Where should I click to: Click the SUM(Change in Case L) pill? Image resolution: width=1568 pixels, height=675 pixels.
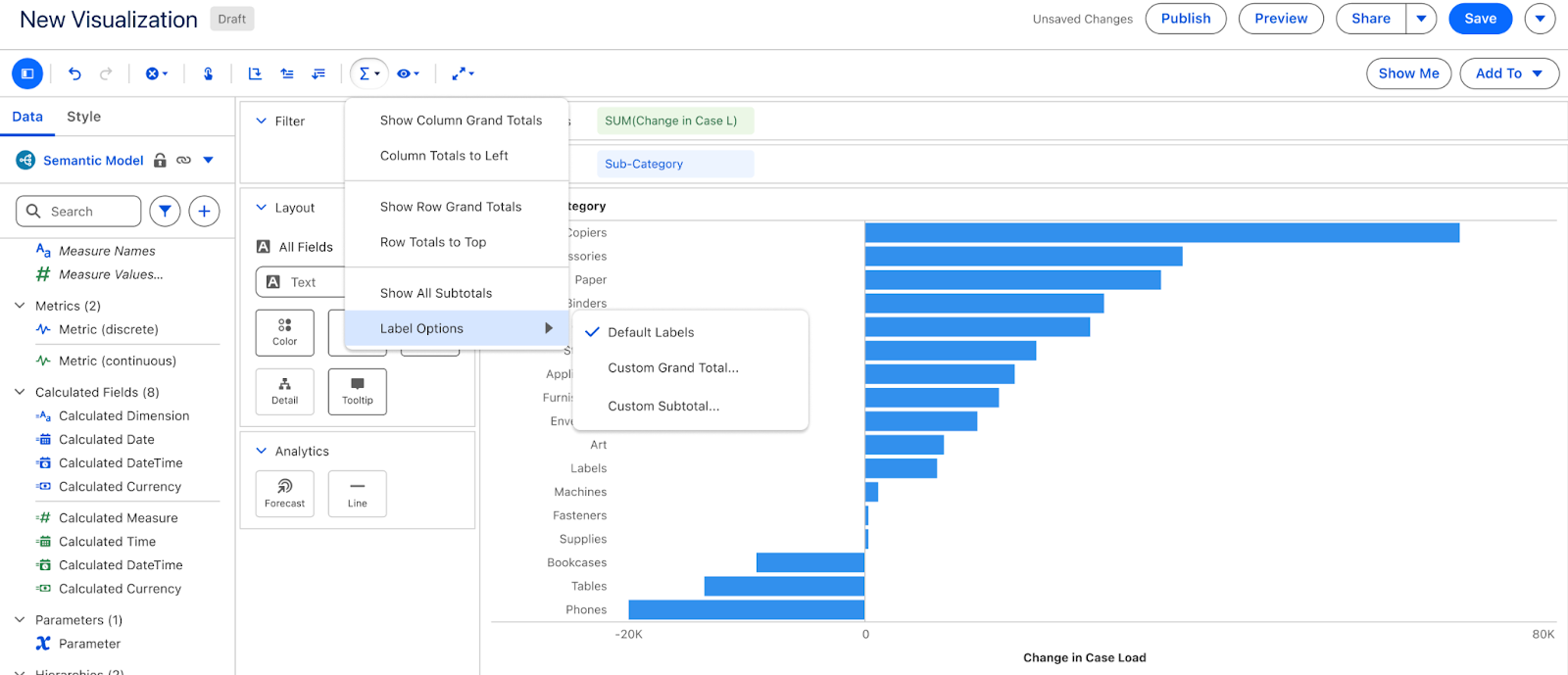(675, 121)
